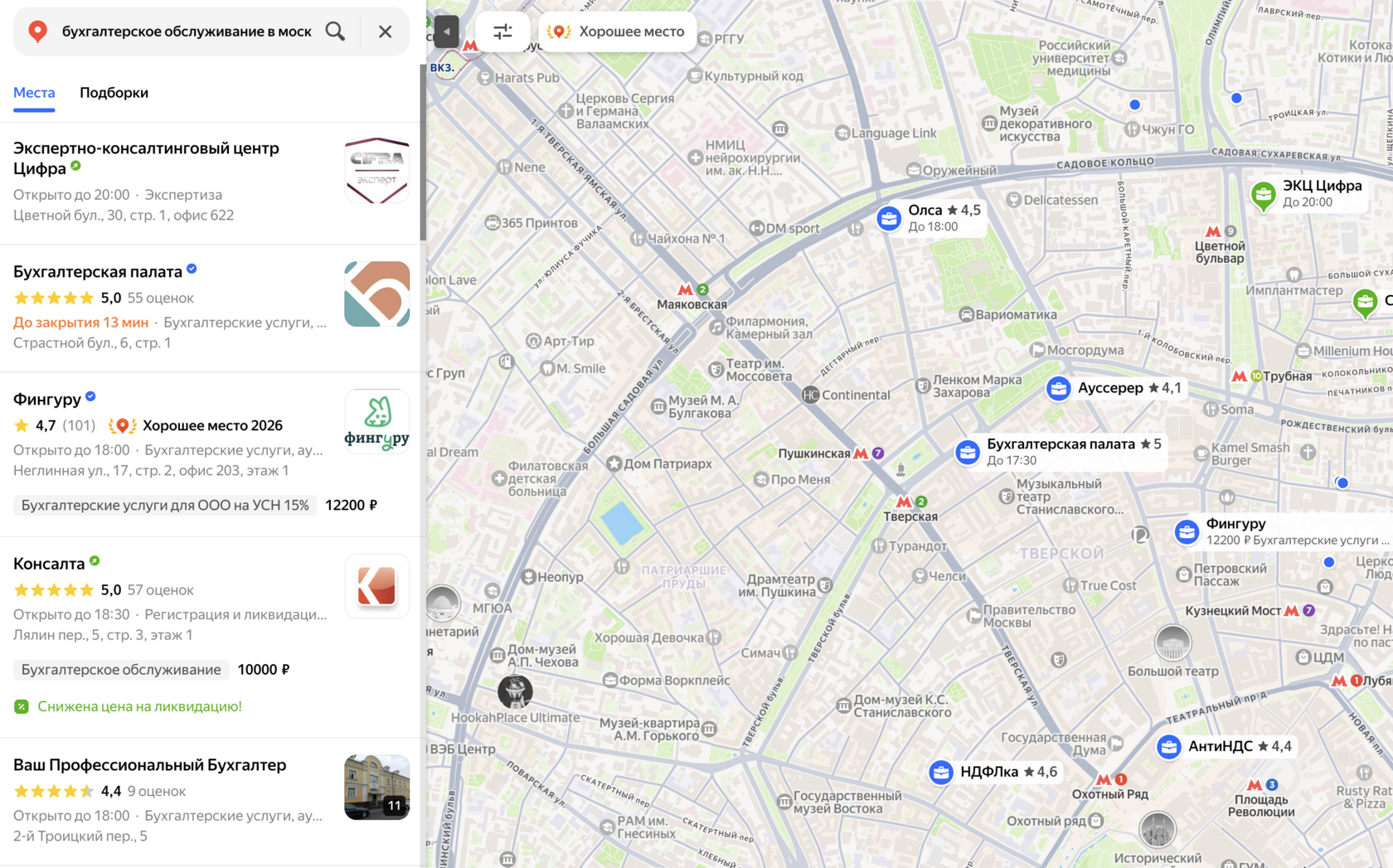This screenshot has width=1393, height=868.
Task: Click the Форма Воркплейс map icon
Action: pos(610,681)
